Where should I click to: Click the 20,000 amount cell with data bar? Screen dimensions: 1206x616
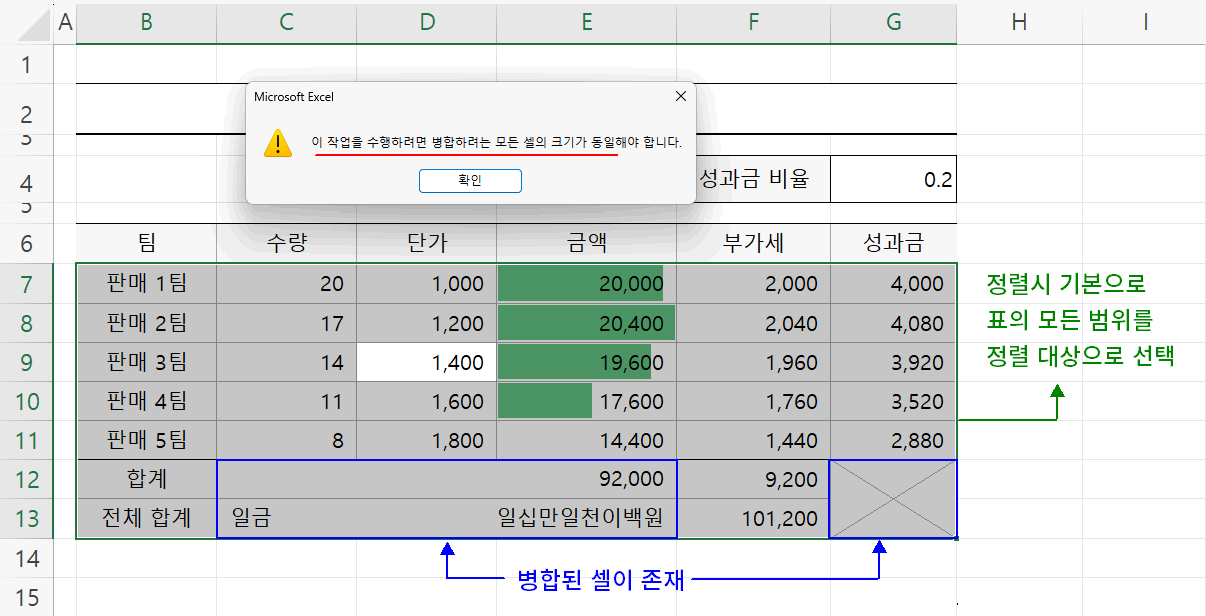(586, 283)
